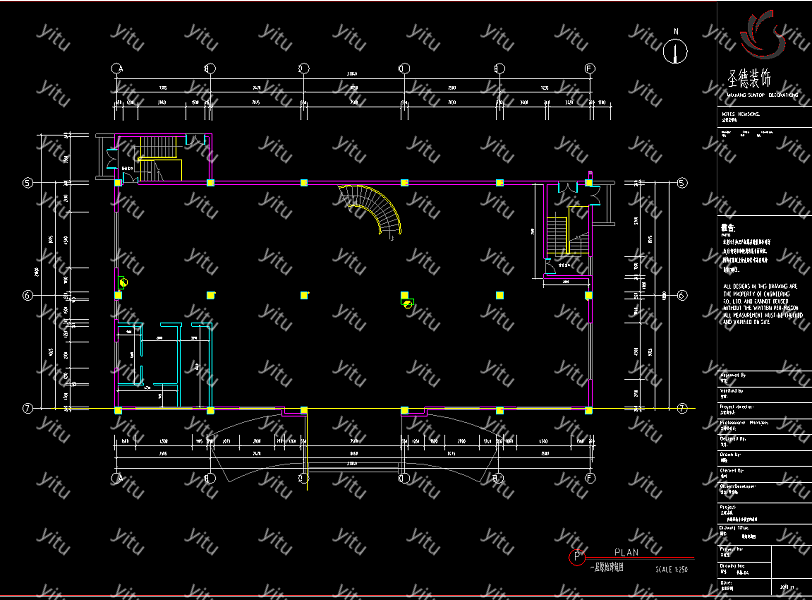Click grid bubble 6 on right side

pyautogui.click(x=682, y=295)
